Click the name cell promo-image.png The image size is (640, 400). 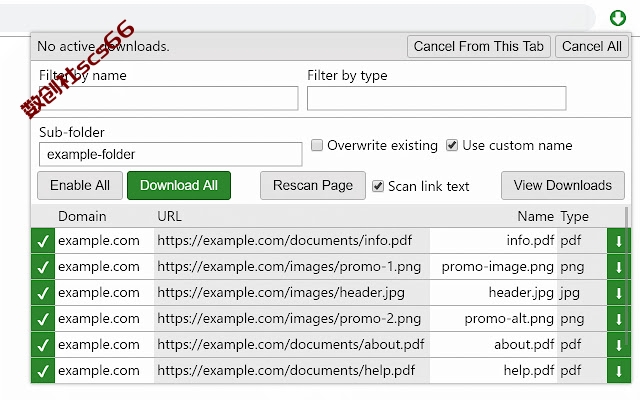498,267
